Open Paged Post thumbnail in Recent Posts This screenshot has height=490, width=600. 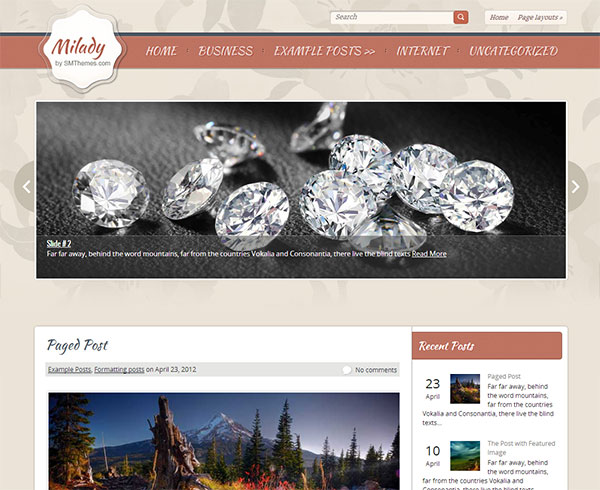465,389
